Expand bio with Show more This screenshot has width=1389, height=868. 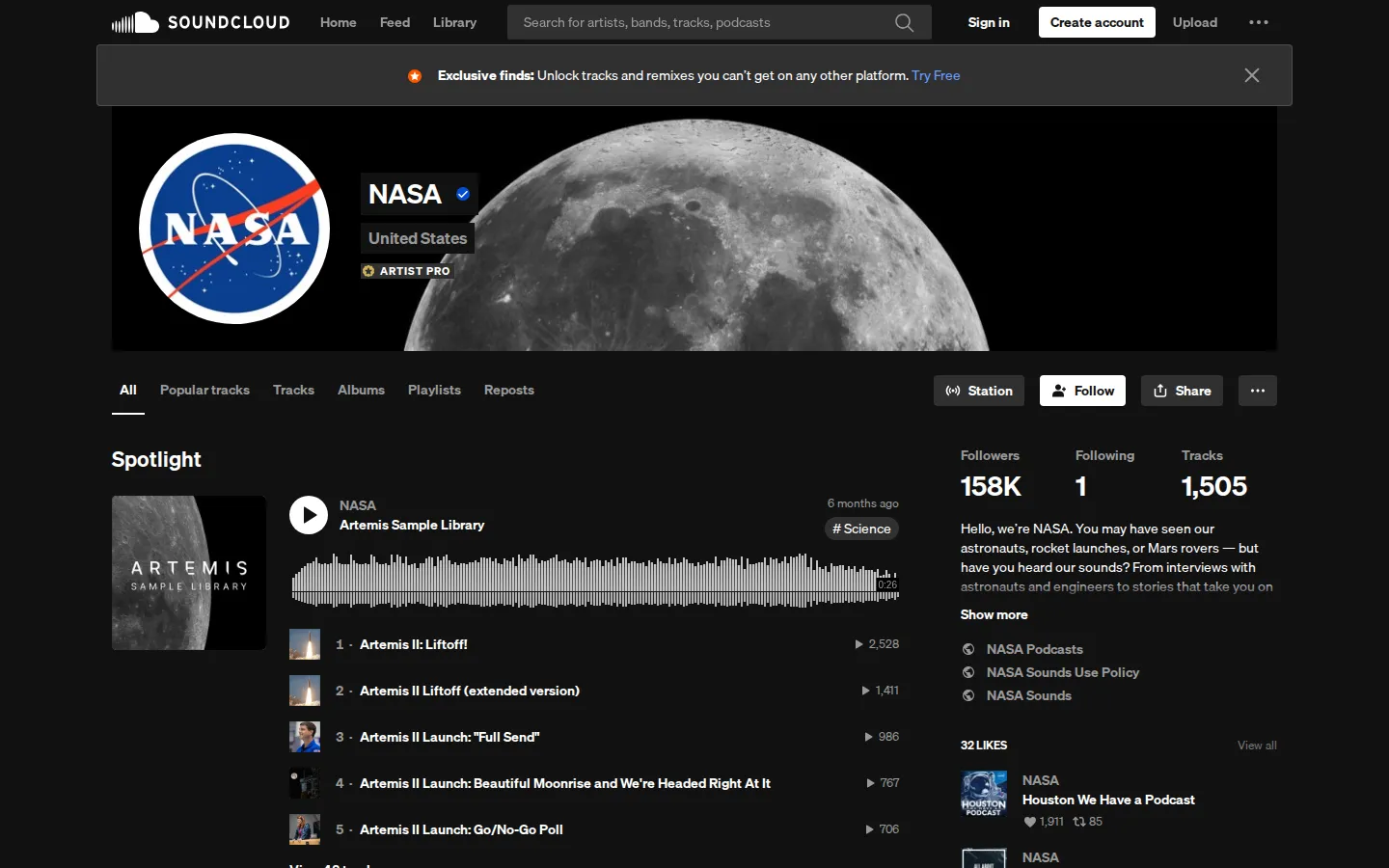[x=994, y=614]
